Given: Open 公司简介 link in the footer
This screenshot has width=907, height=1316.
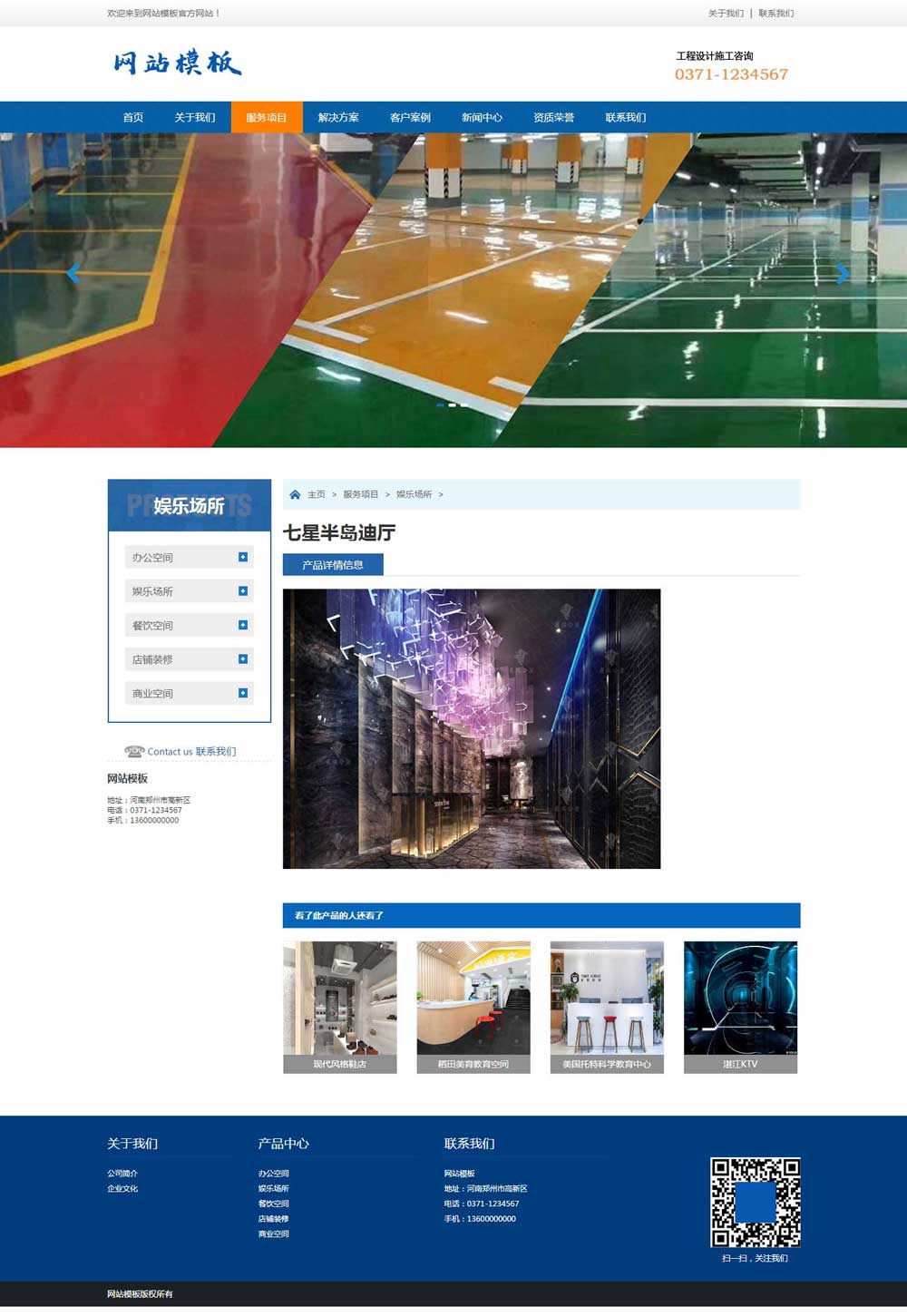Looking at the screenshot, I should pyautogui.click(x=122, y=1174).
